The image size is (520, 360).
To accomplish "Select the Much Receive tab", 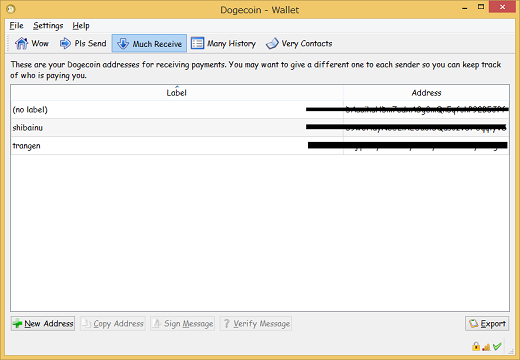I will [149, 43].
